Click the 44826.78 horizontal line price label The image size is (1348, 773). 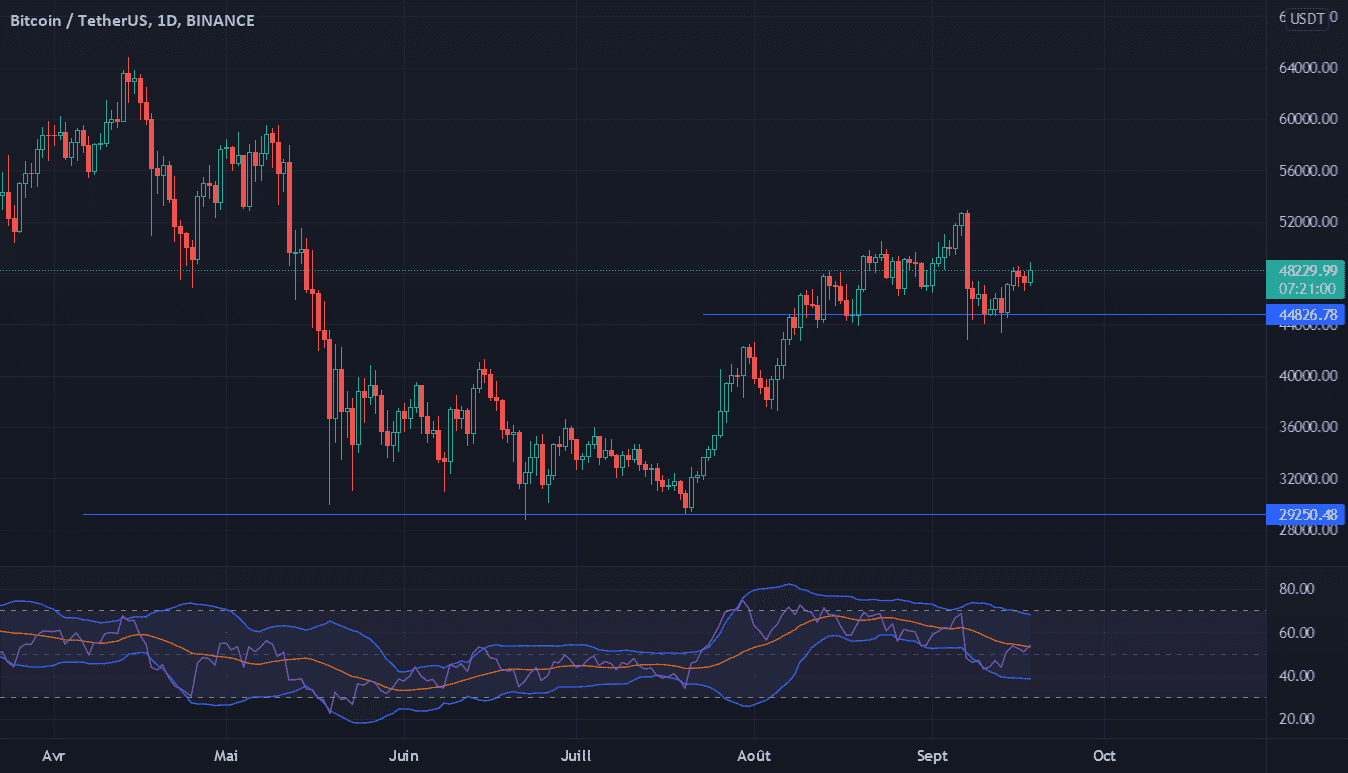tap(1305, 315)
